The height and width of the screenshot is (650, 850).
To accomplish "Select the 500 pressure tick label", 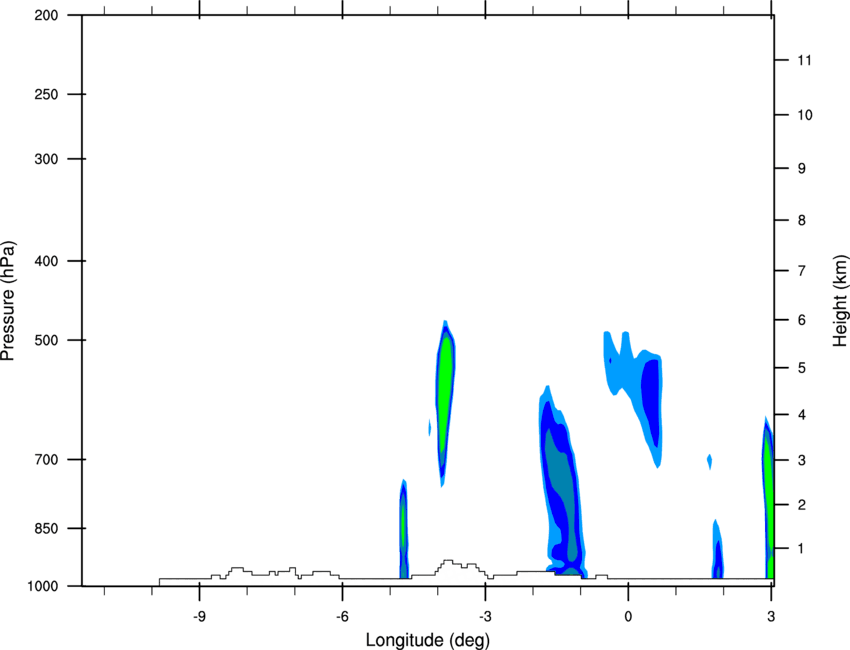I will 46,340.
